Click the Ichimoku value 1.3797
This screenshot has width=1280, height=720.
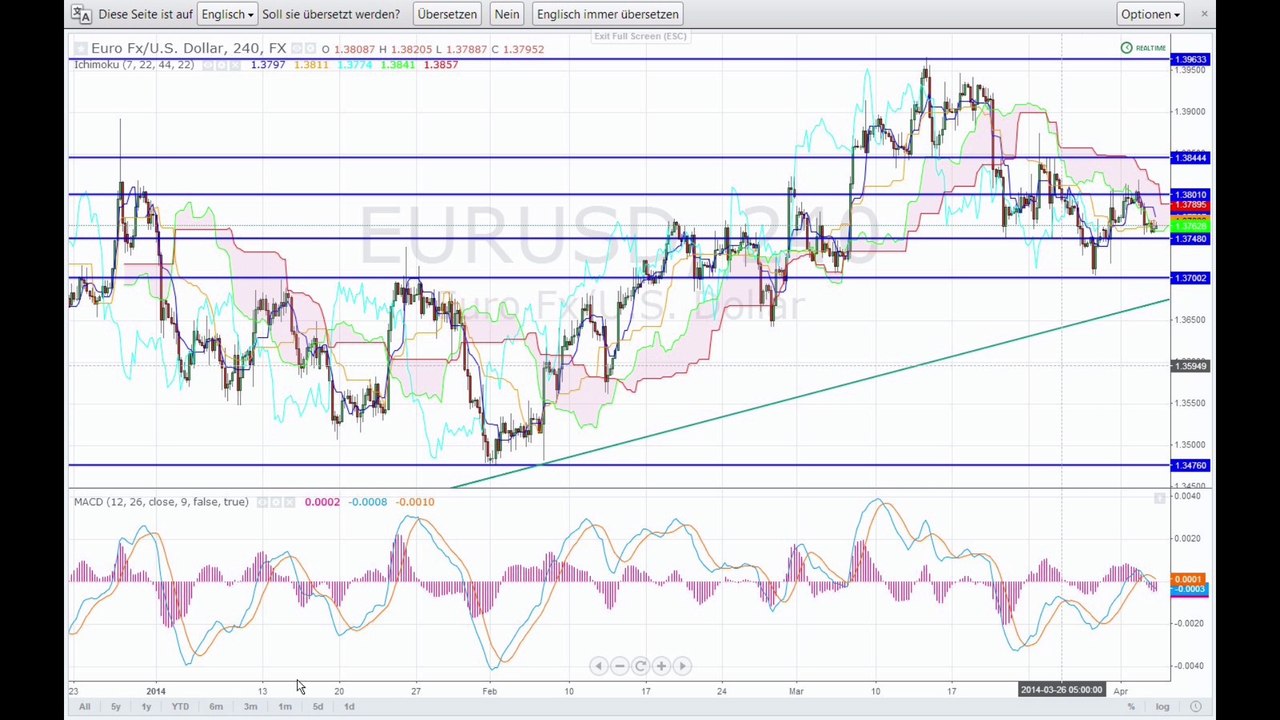click(x=267, y=65)
